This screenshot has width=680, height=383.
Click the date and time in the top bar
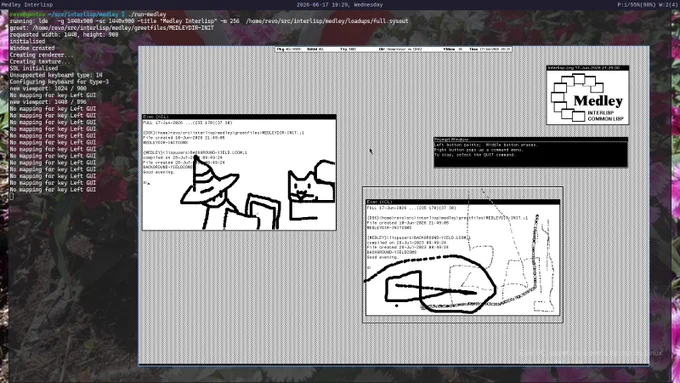coord(340,5)
